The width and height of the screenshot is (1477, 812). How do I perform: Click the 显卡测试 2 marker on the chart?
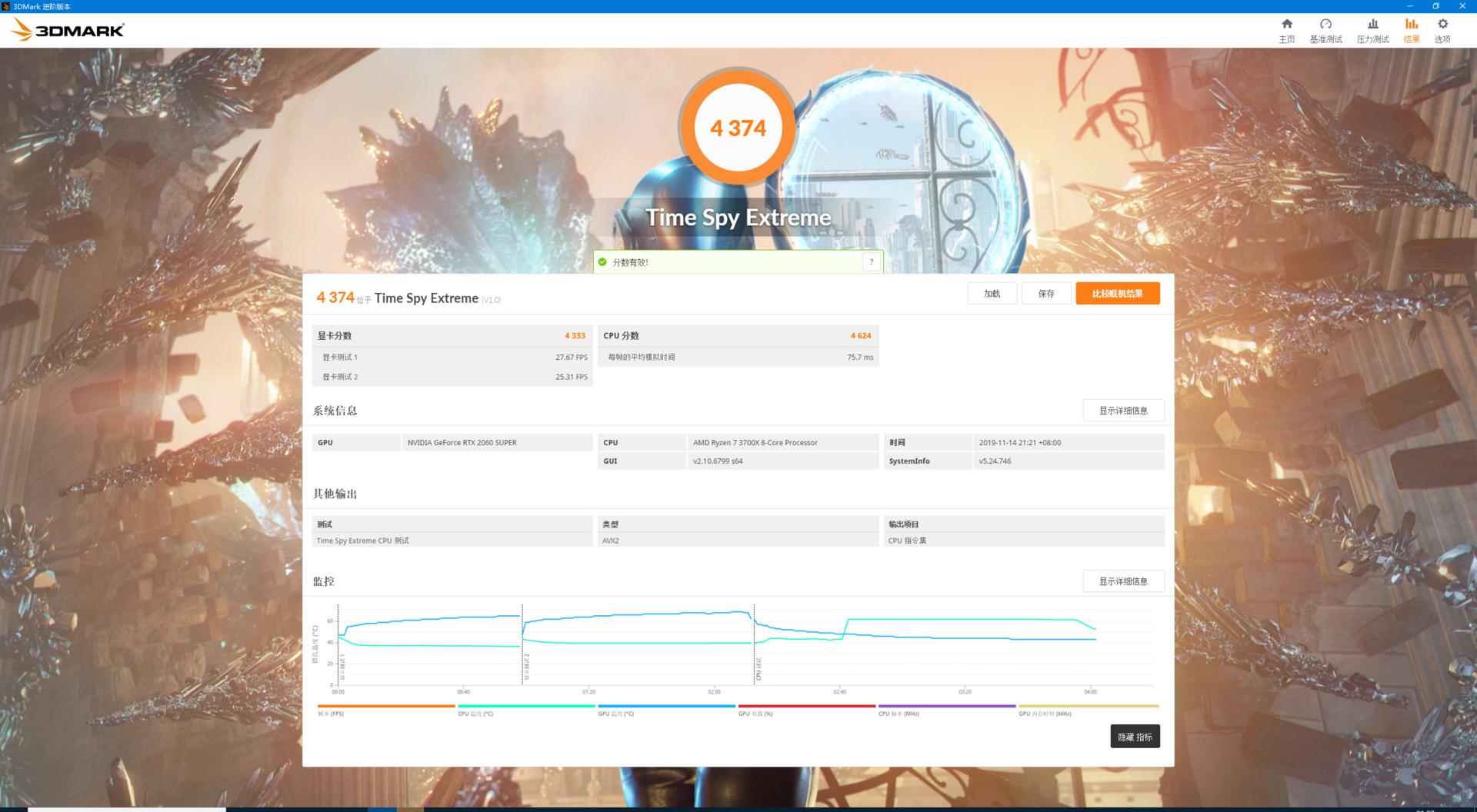pos(527,667)
